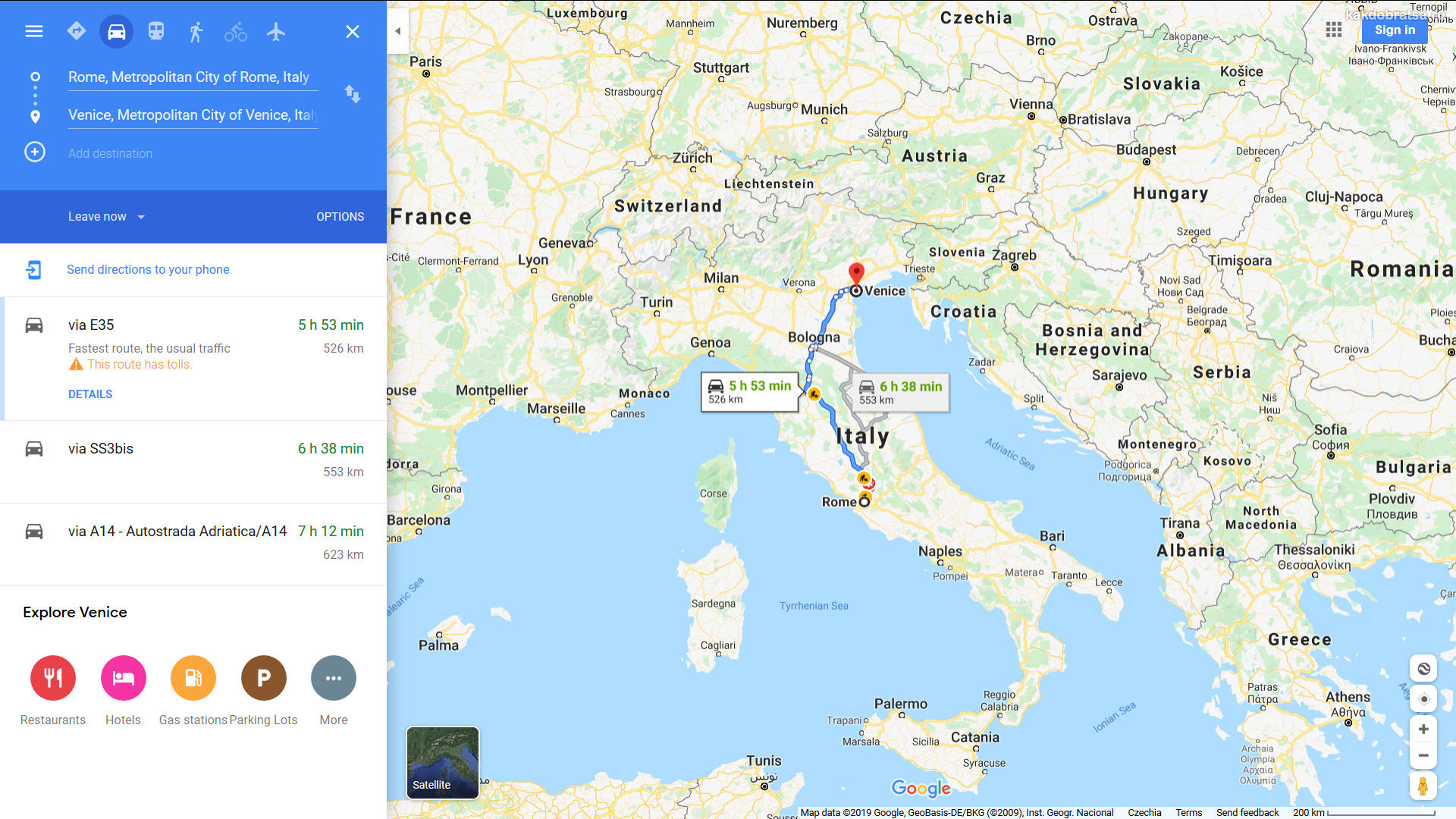Viewport: 1456px width, 819px height.
Task: Expand the Leave now dropdown
Action: pyautogui.click(x=106, y=217)
